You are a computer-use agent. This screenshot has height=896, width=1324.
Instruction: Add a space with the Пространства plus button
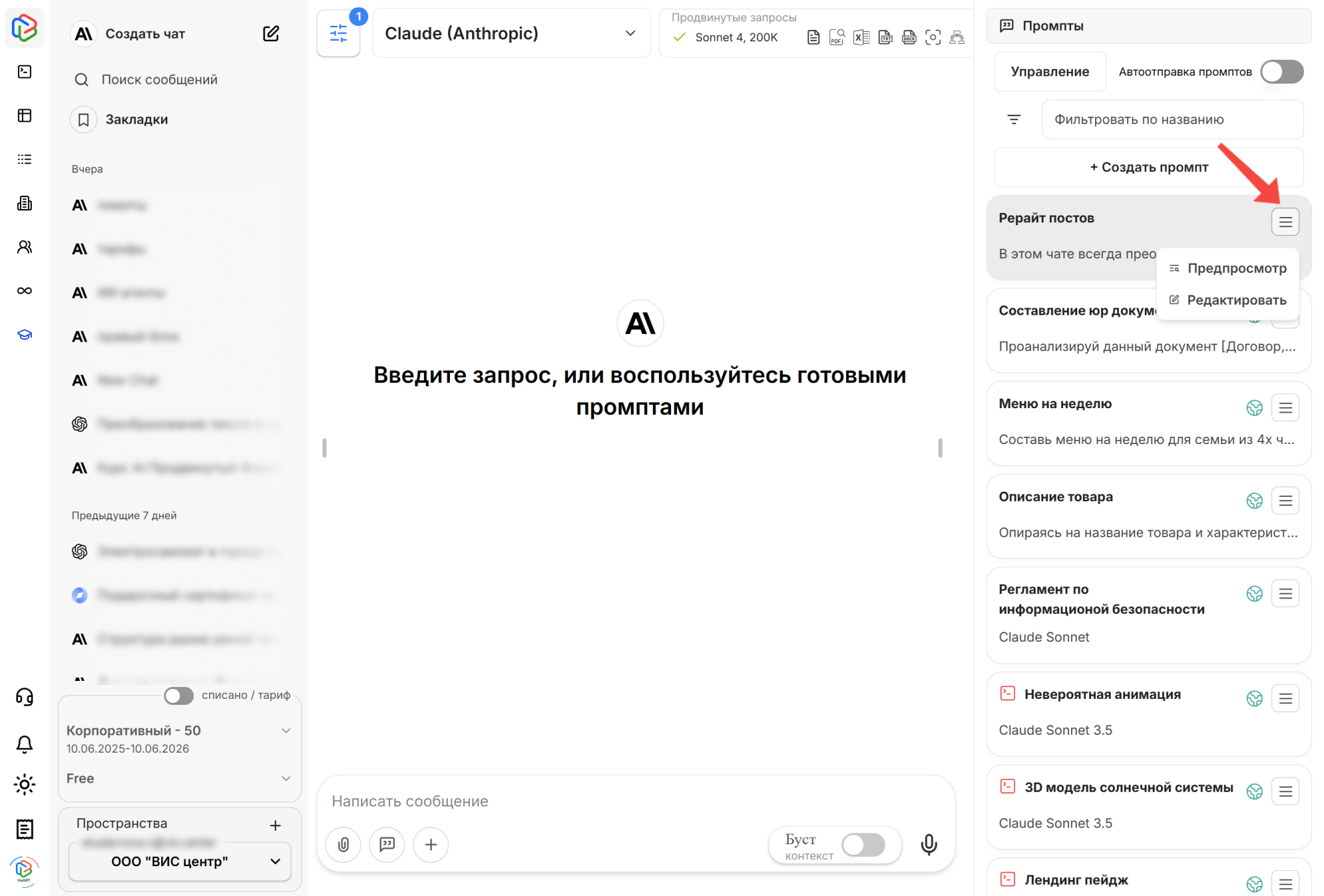pyautogui.click(x=275, y=826)
